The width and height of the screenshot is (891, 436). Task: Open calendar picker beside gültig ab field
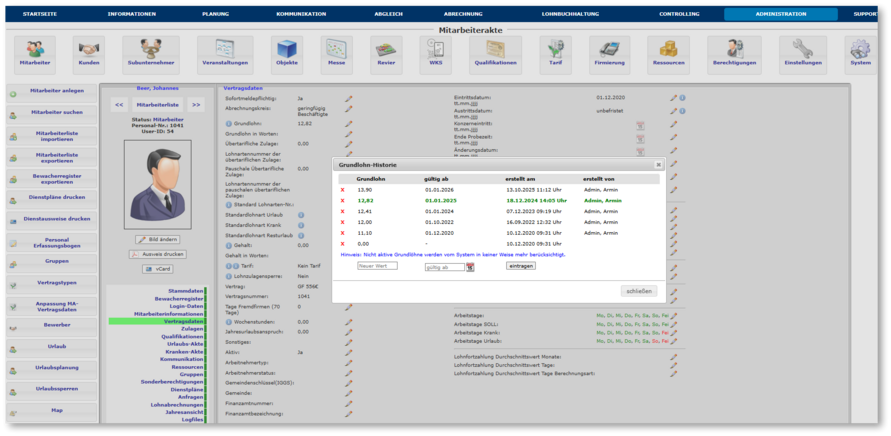(x=471, y=267)
